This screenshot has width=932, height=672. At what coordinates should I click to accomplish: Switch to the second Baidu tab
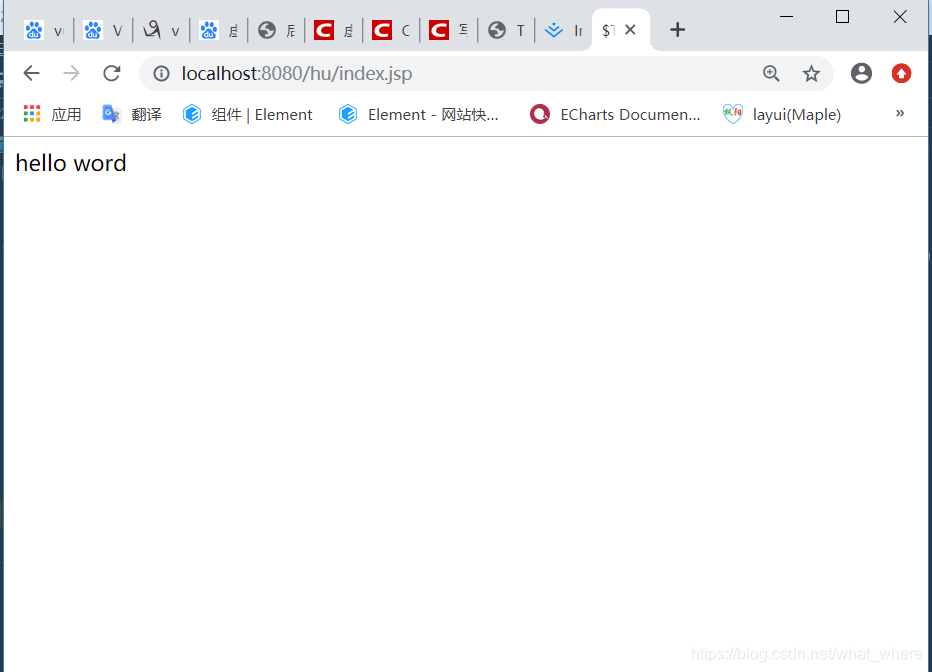coord(102,30)
